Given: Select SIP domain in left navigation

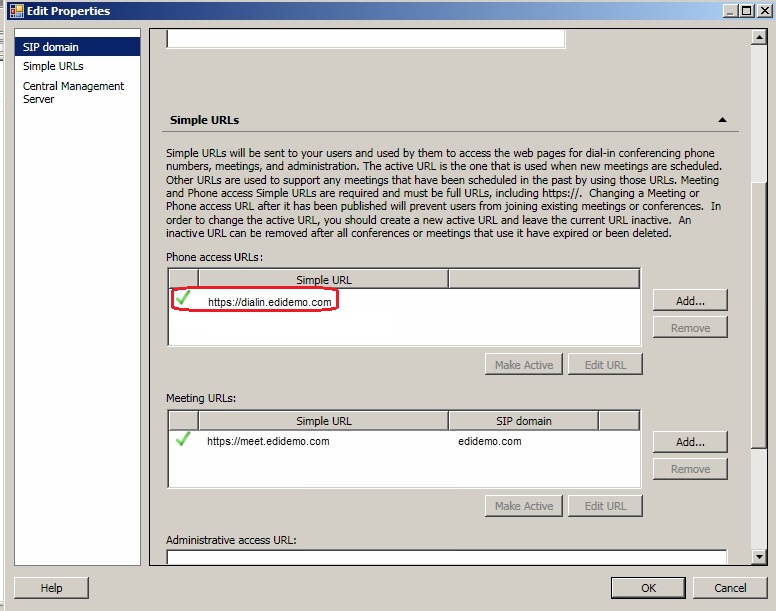Looking at the screenshot, I should click(77, 47).
